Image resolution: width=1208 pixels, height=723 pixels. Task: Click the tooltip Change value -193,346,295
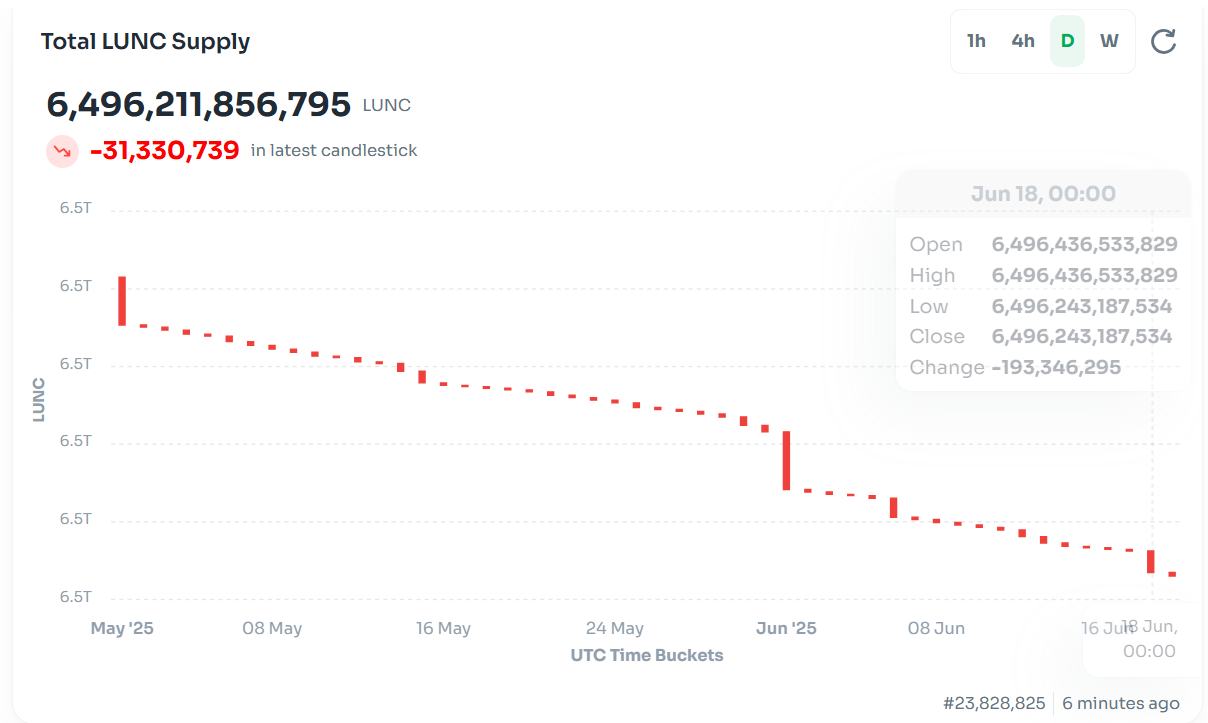1056,367
